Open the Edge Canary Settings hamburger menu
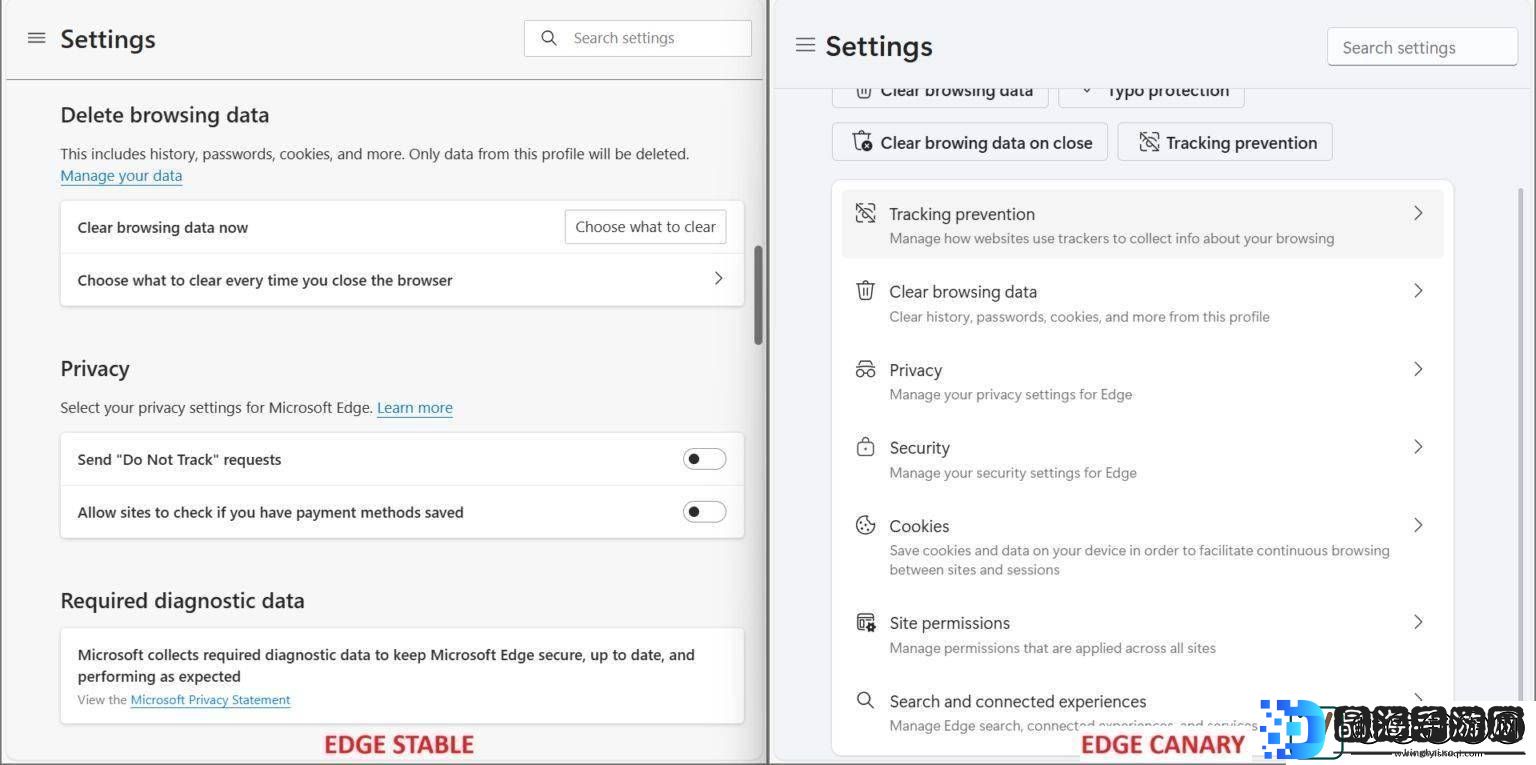 click(805, 45)
